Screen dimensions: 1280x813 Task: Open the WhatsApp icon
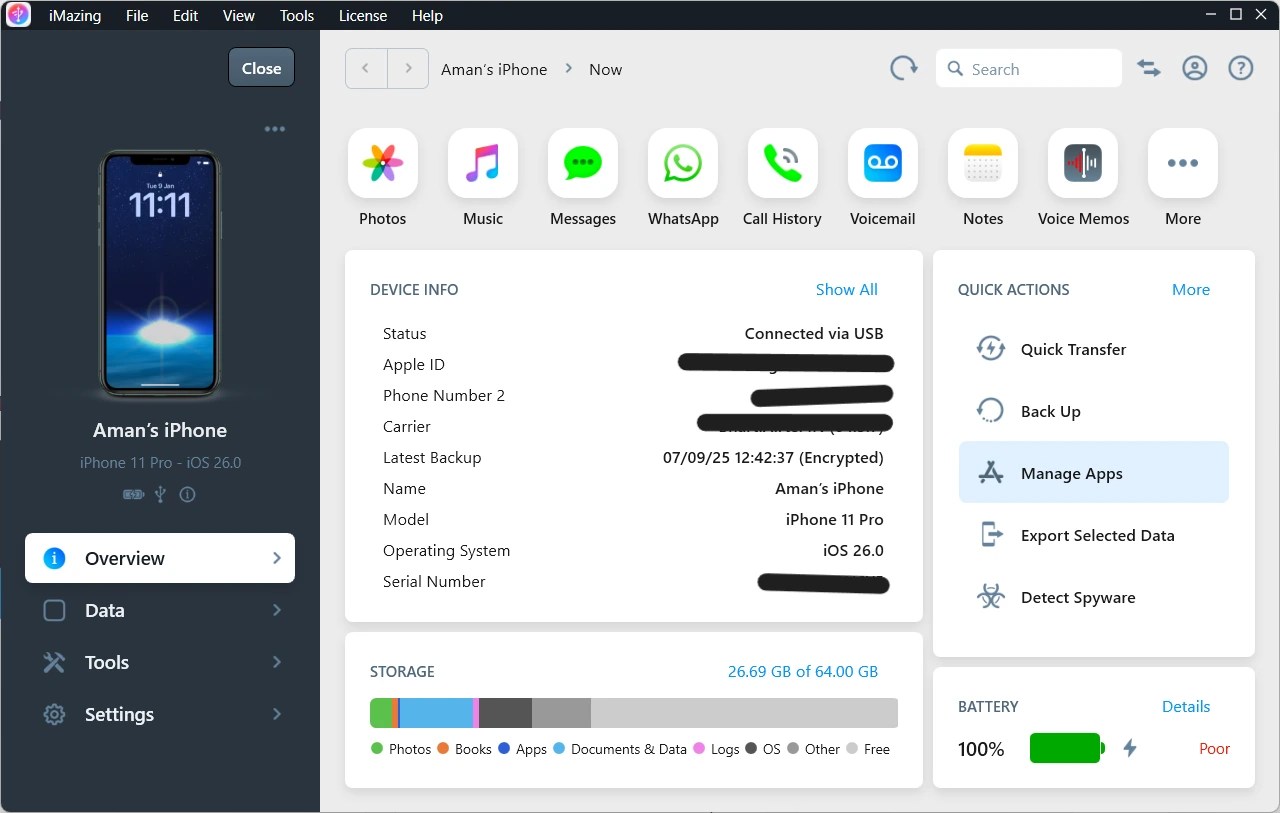tap(683, 163)
